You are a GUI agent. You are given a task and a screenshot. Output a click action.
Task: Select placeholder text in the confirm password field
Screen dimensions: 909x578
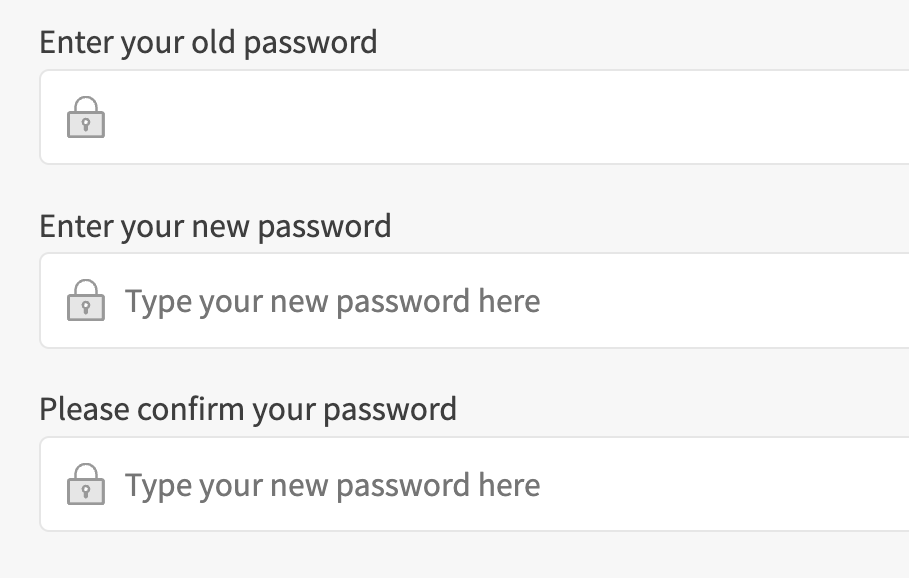coord(332,485)
